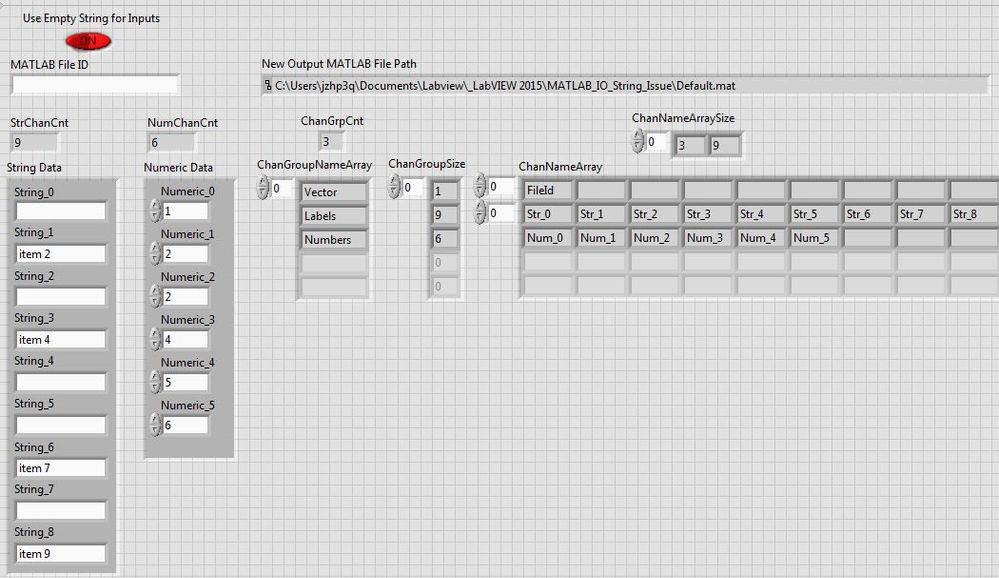
Task: Decrement Numeric_5 using its down arrow
Action: [x=153, y=430]
